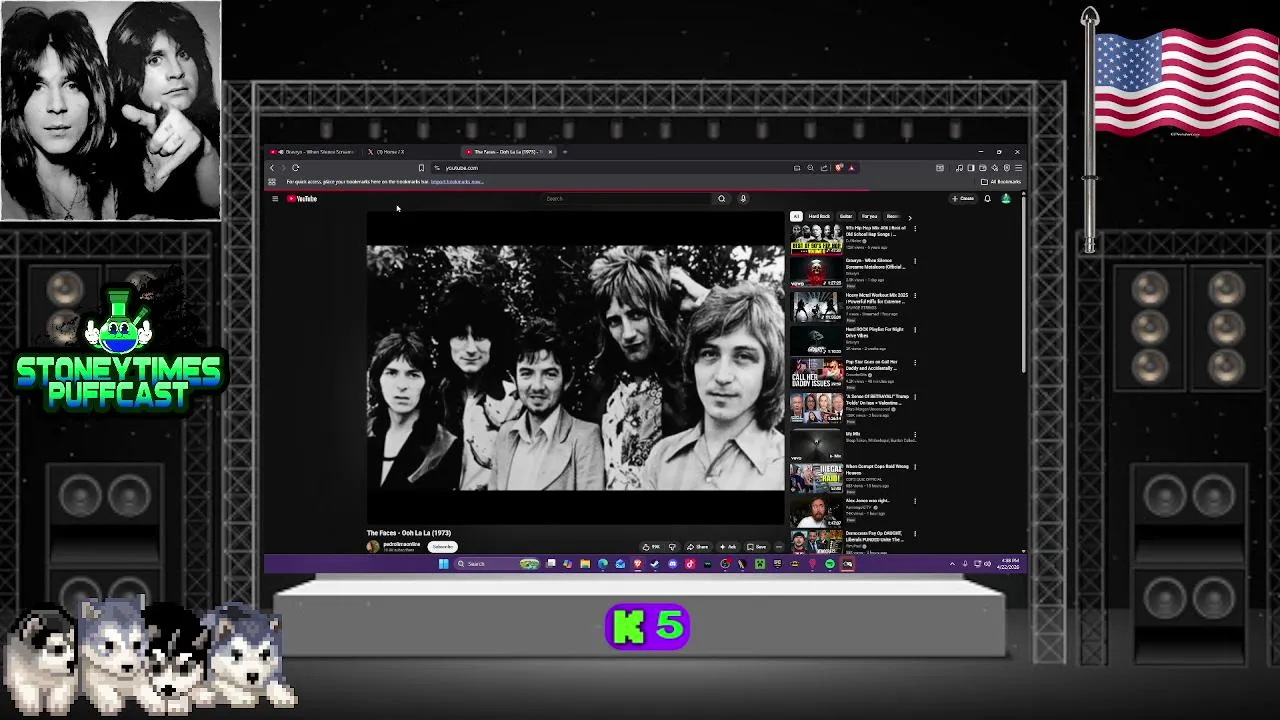
Task: Reload the page with refresh icon
Action: tap(295, 168)
